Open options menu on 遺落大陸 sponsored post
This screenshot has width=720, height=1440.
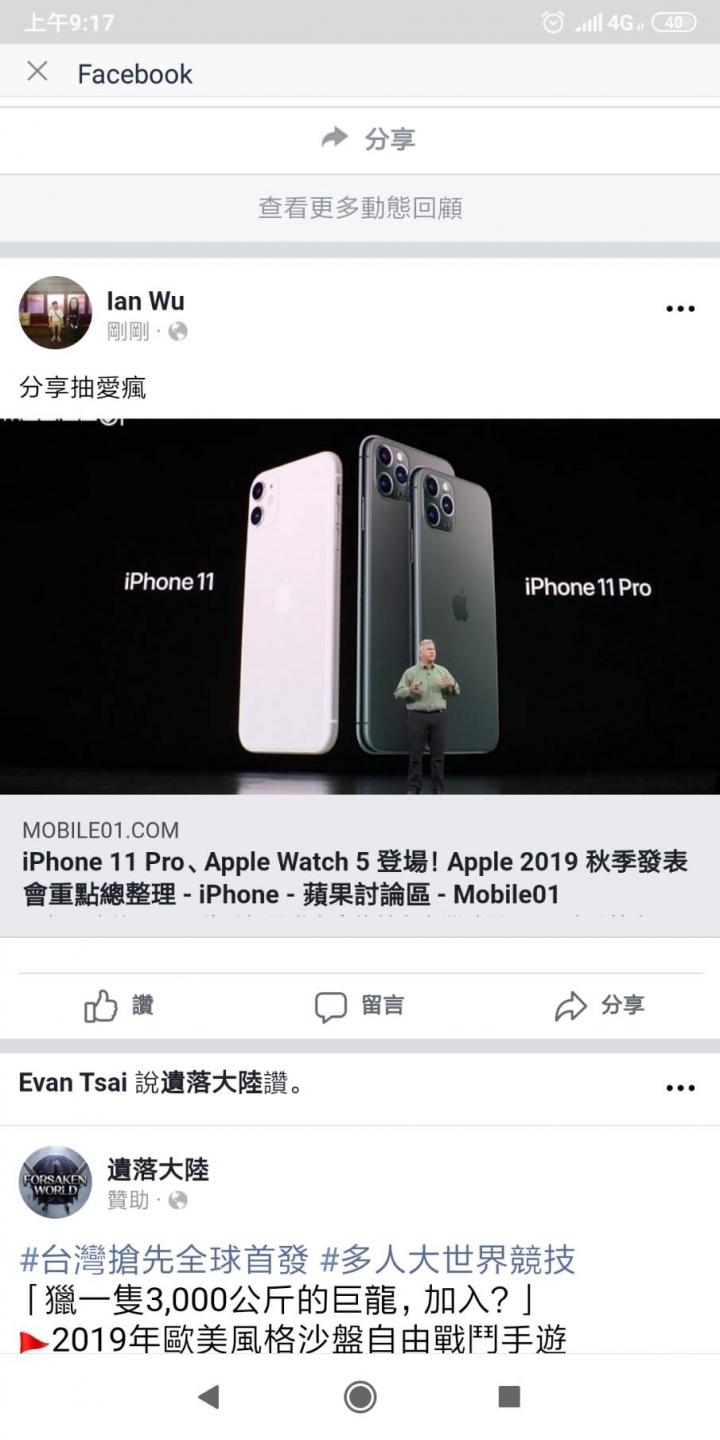[680, 1088]
